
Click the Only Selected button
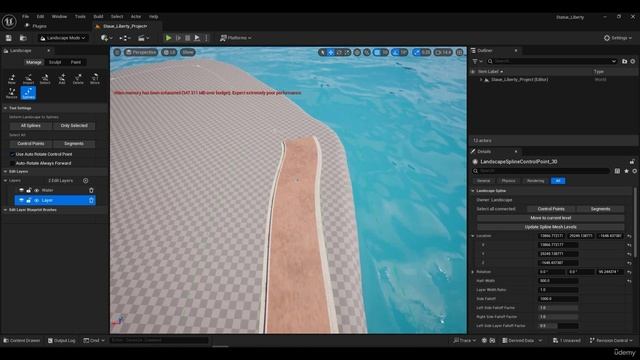pos(74,126)
